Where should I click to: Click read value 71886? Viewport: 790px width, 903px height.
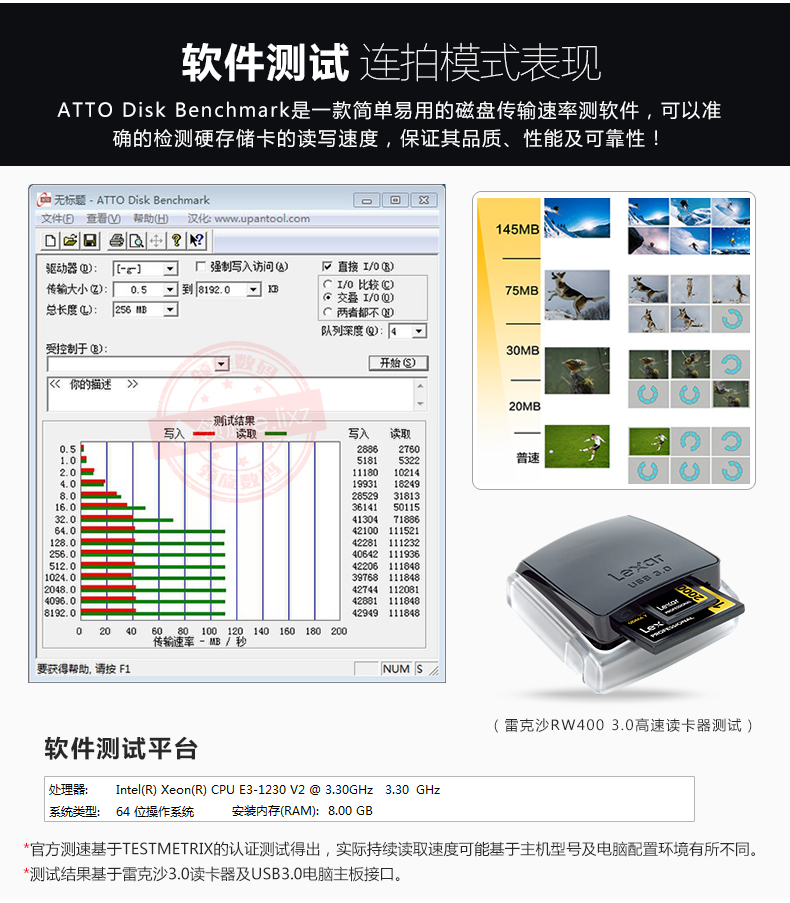(x=407, y=519)
